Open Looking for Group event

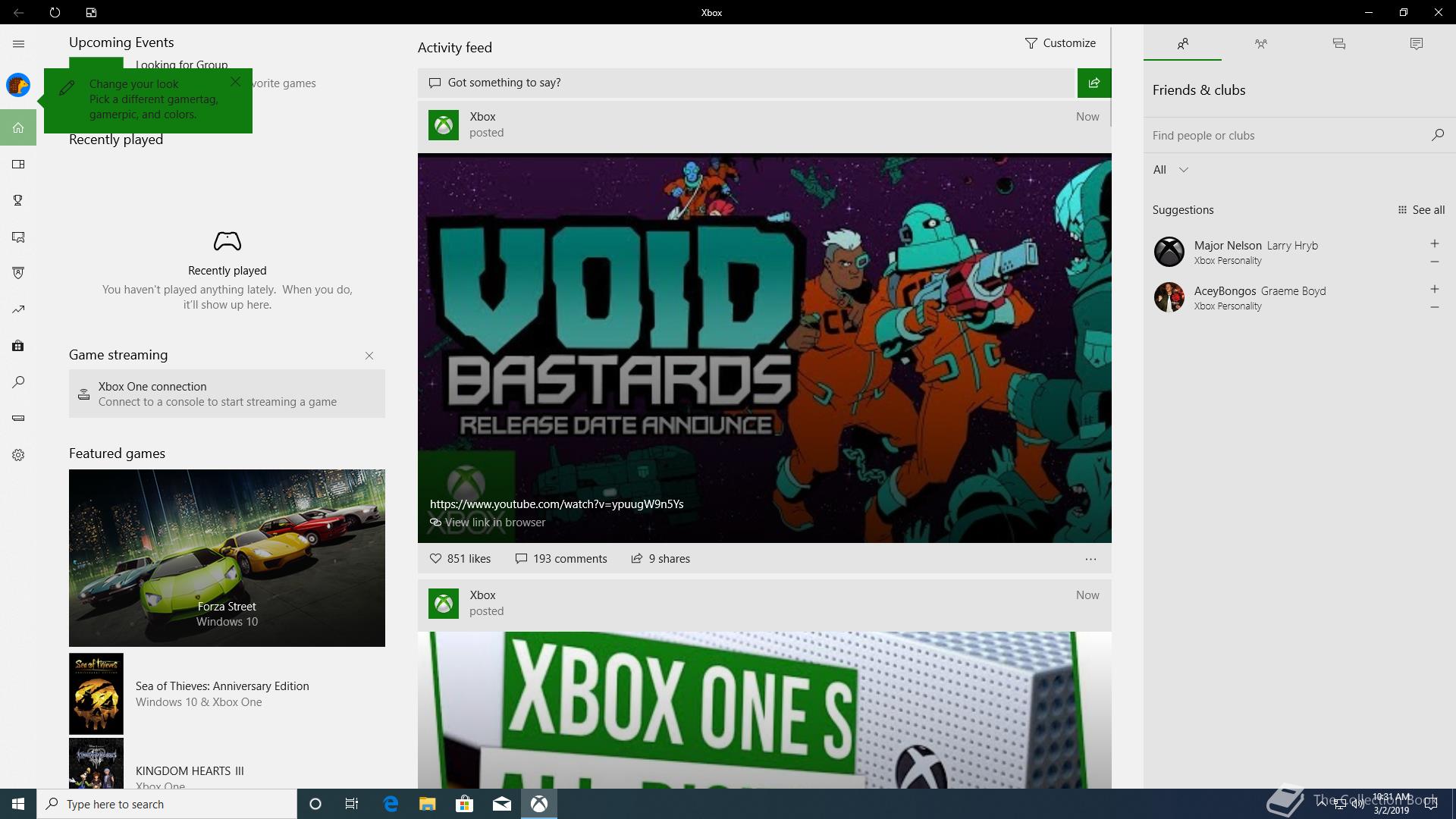coord(182,64)
